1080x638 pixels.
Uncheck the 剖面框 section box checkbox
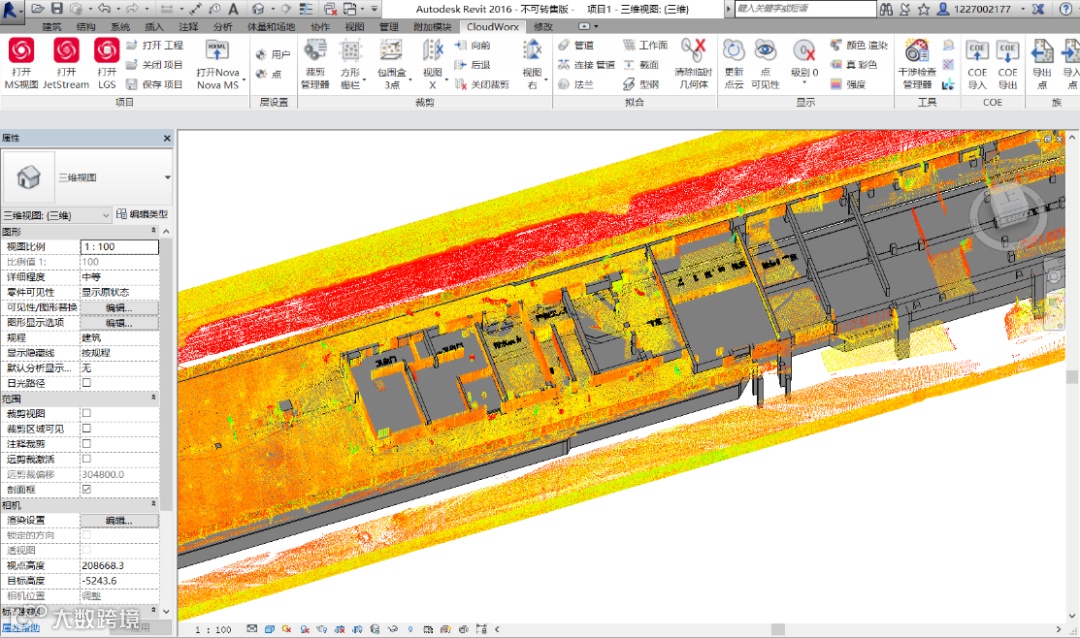(x=86, y=489)
